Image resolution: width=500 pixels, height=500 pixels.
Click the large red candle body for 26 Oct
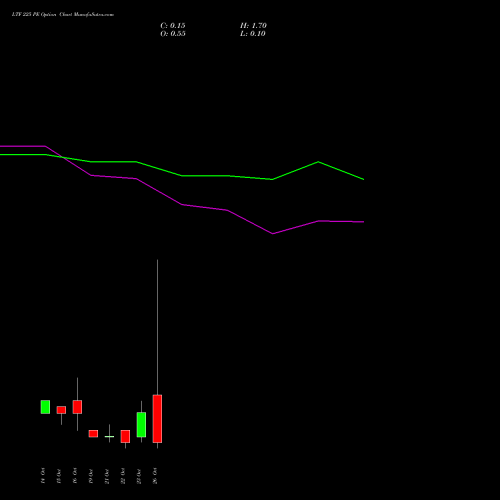tap(157, 419)
